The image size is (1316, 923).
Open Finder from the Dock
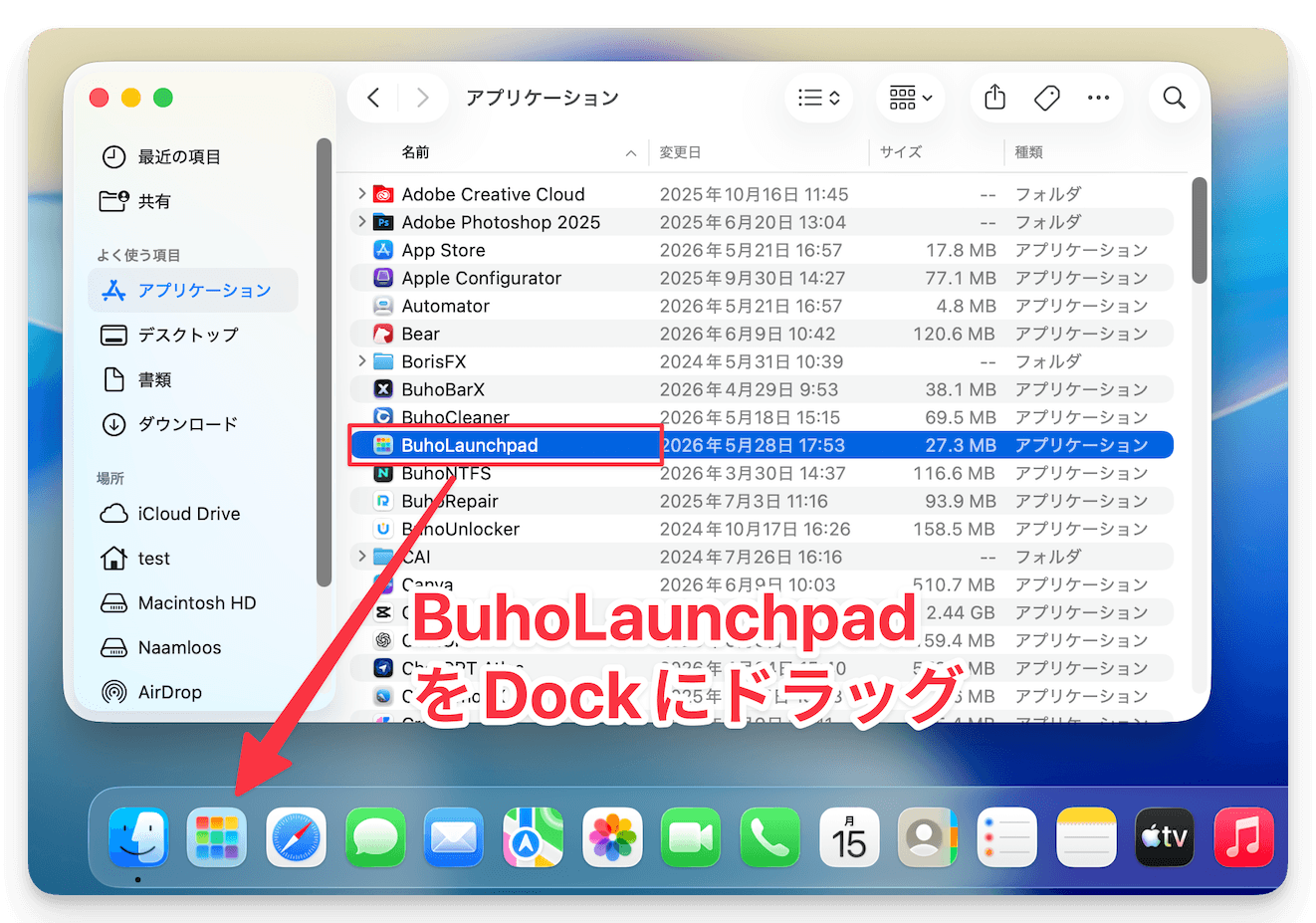[137, 837]
